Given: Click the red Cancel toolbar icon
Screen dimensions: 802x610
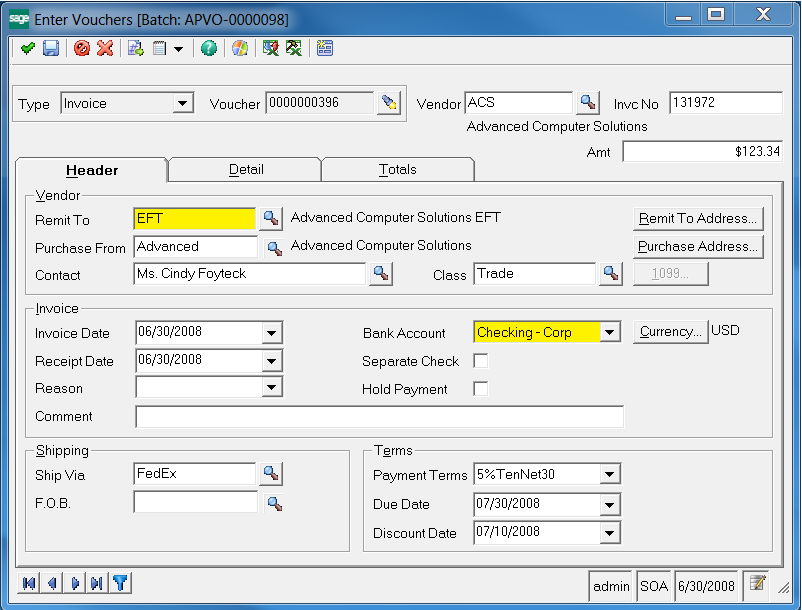Looking at the screenshot, I should click(82, 48).
